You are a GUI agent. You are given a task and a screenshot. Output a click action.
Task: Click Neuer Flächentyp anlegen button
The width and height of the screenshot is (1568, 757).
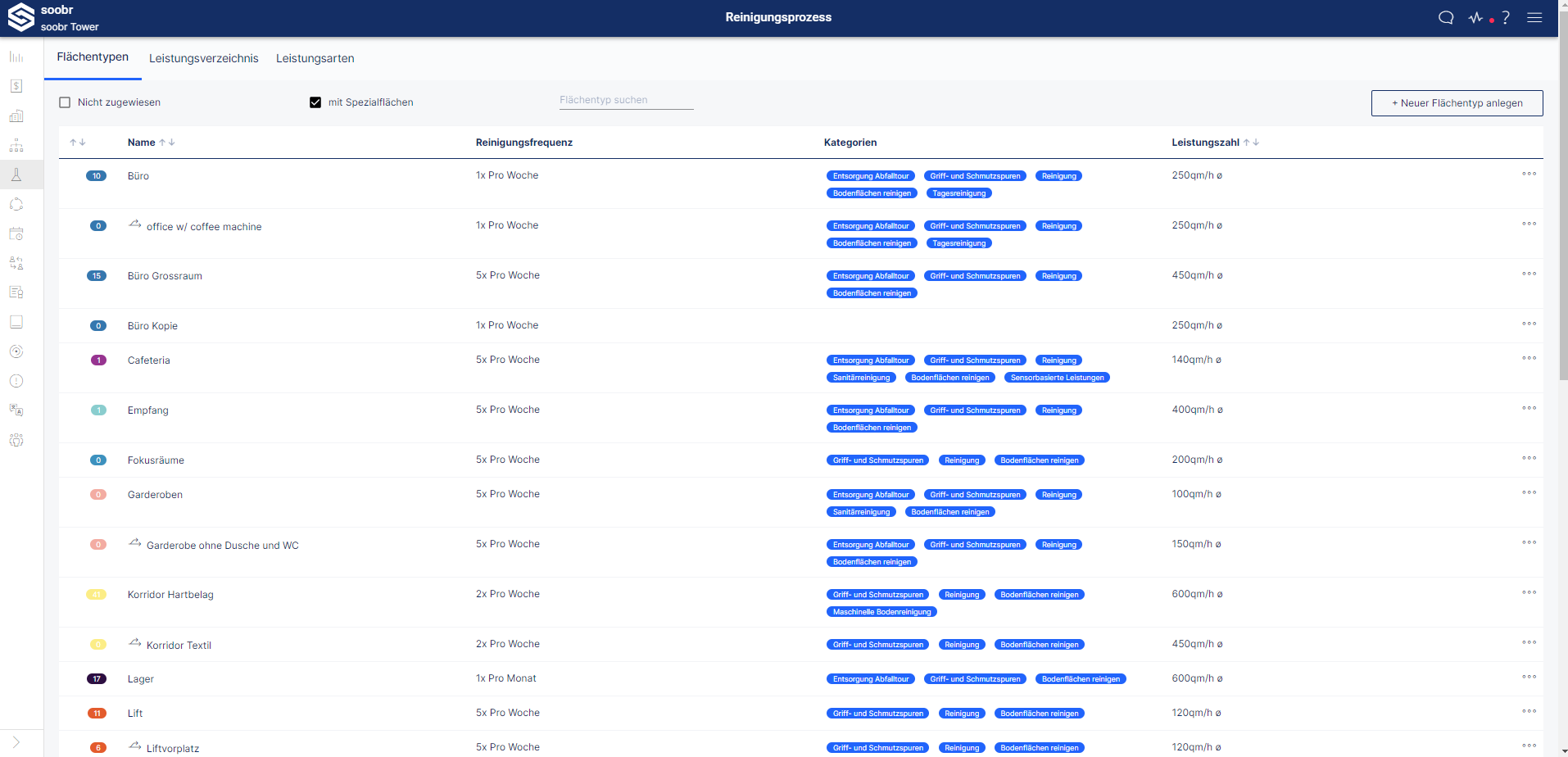(x=1457, y=103)
